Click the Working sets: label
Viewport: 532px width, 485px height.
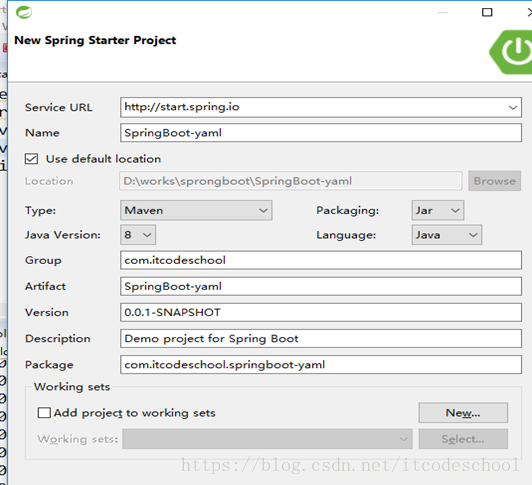(78, 439)
